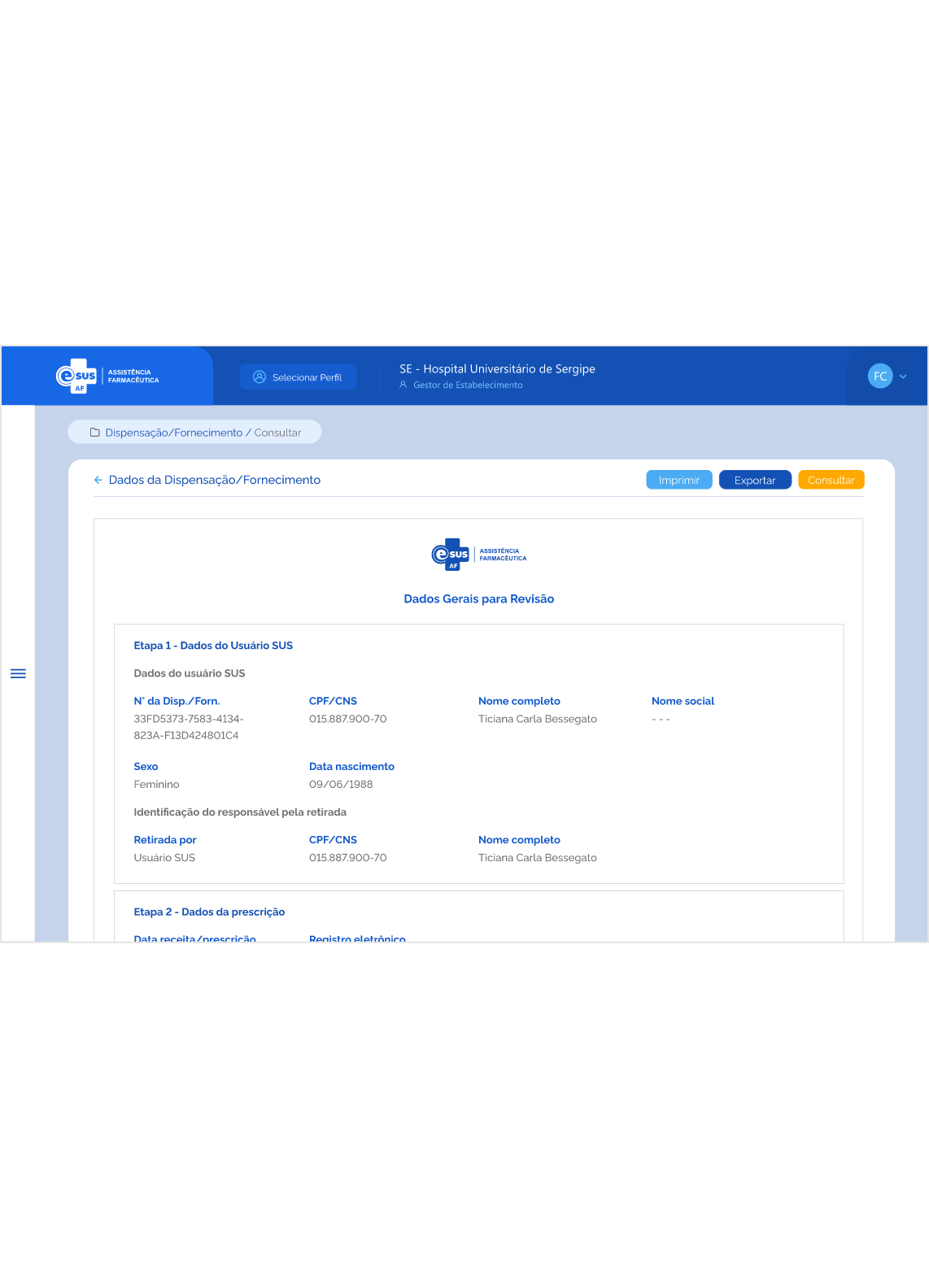Click the orange Consultar button

pos(831,481)
